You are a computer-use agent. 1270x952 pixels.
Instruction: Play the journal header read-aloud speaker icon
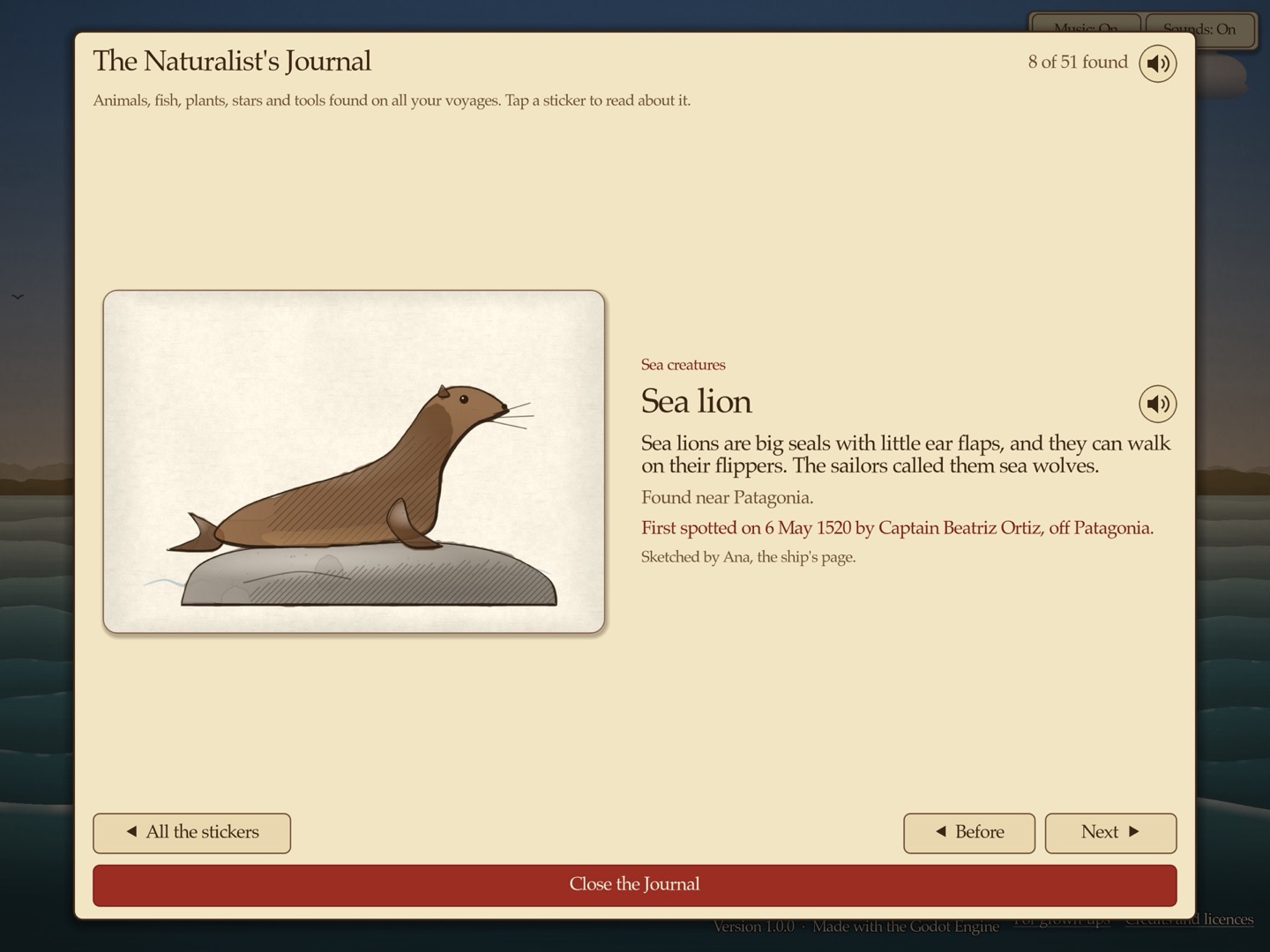[x=1157, y=63]
